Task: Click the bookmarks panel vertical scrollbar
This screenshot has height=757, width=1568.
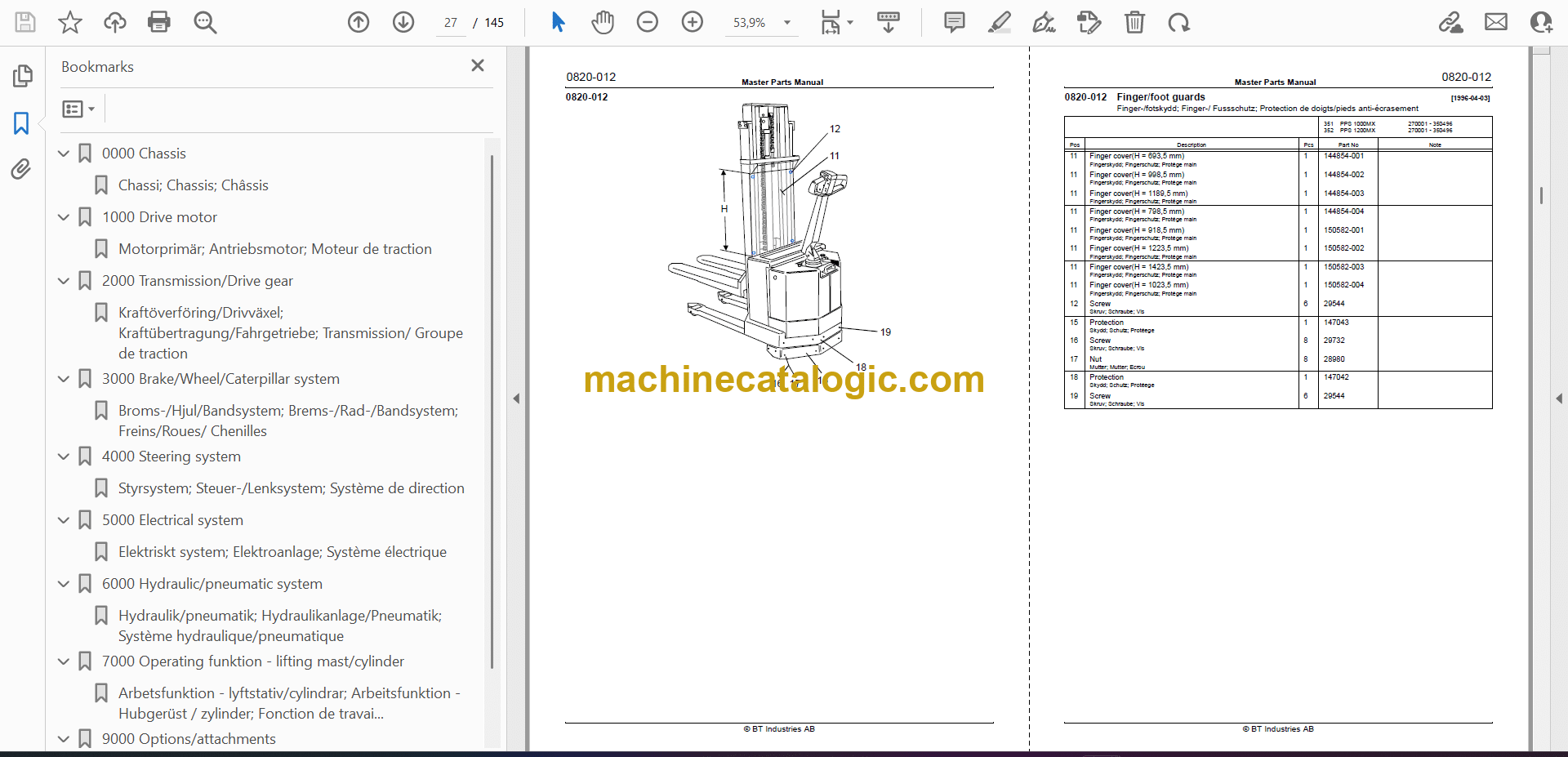Action: tap(492, 408)
